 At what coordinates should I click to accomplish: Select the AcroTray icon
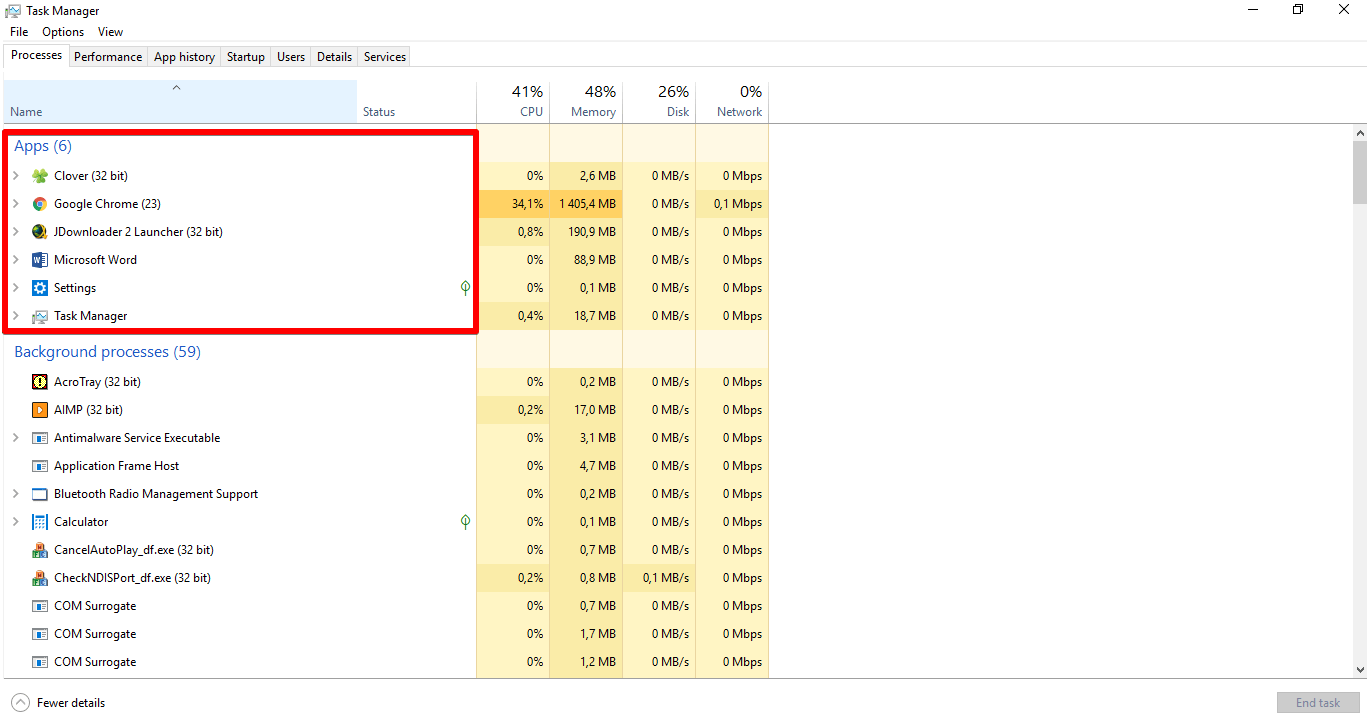point(40,381)
